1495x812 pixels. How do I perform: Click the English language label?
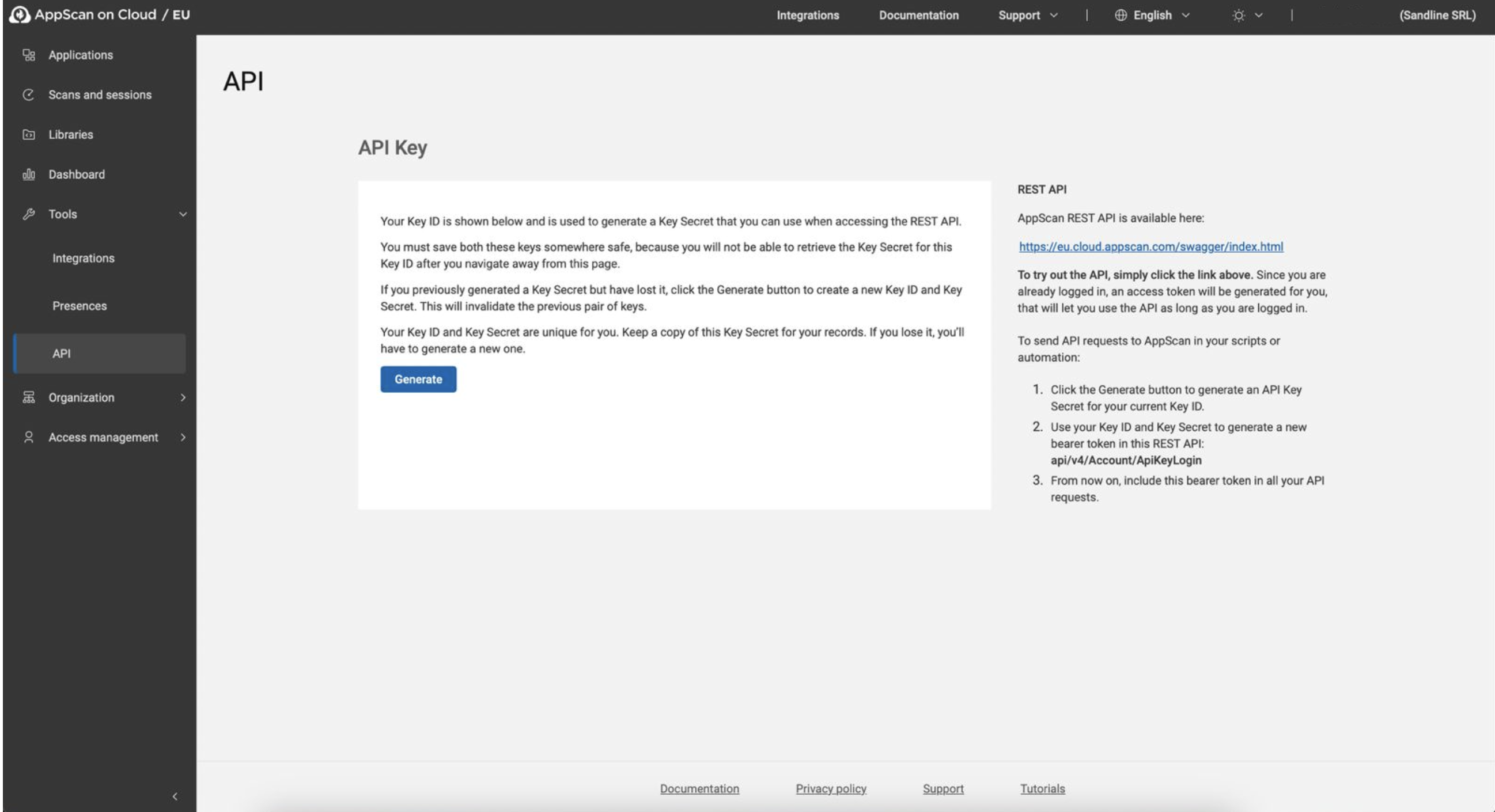tap(1152, 16)
